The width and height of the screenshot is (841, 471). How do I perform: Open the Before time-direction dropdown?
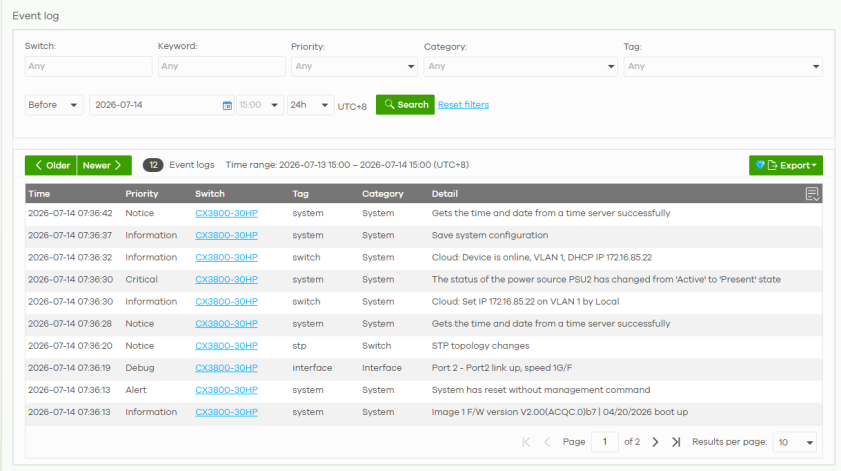pyautogui.click(x=54, y=105)
